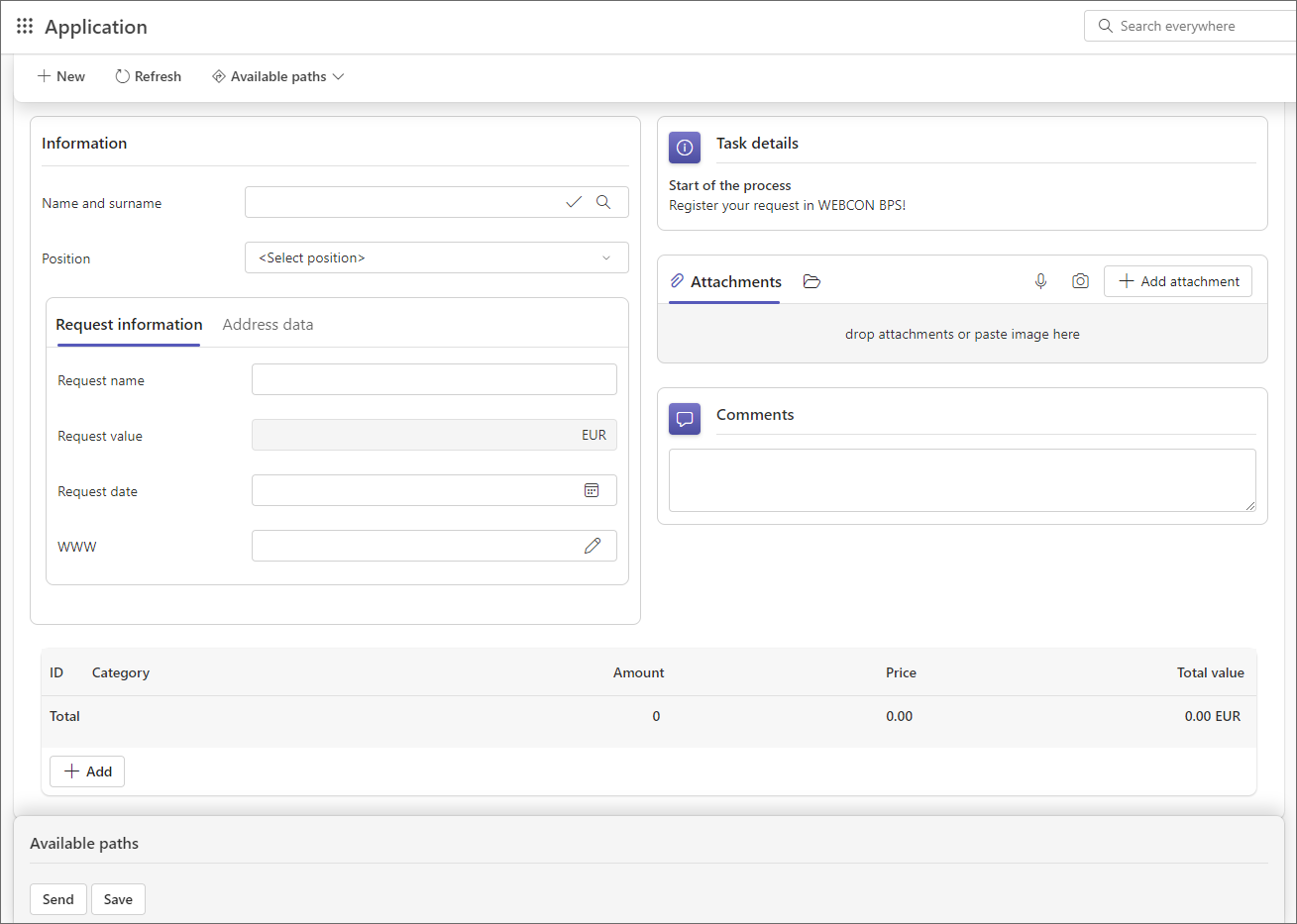Click the Send path button
The height and width of the screenshot is (924, 1297).
pyautogui.click(x=58, y=899)
